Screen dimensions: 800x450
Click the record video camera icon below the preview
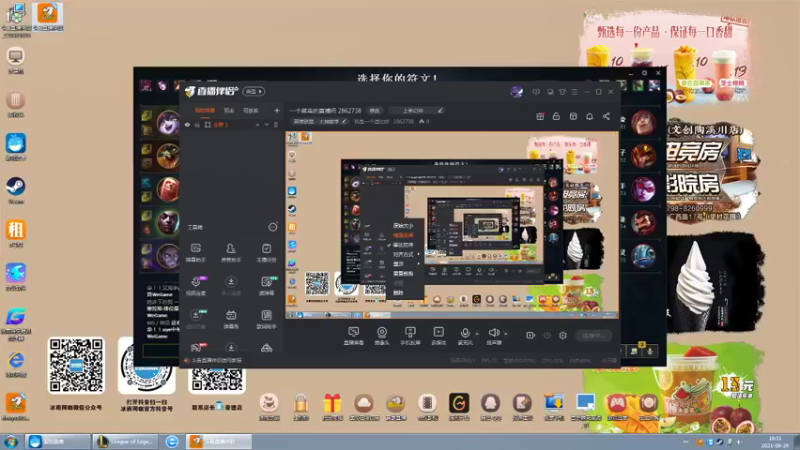(x=531, y=335)
